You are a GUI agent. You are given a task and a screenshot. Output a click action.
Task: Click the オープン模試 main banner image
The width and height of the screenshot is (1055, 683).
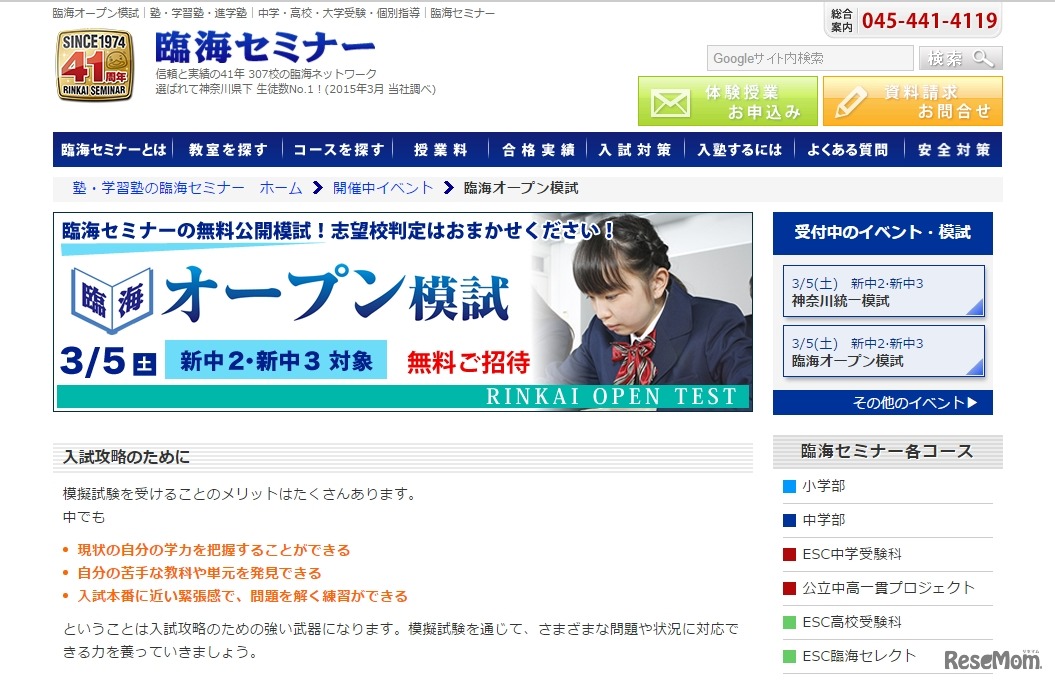pos(402,312)
